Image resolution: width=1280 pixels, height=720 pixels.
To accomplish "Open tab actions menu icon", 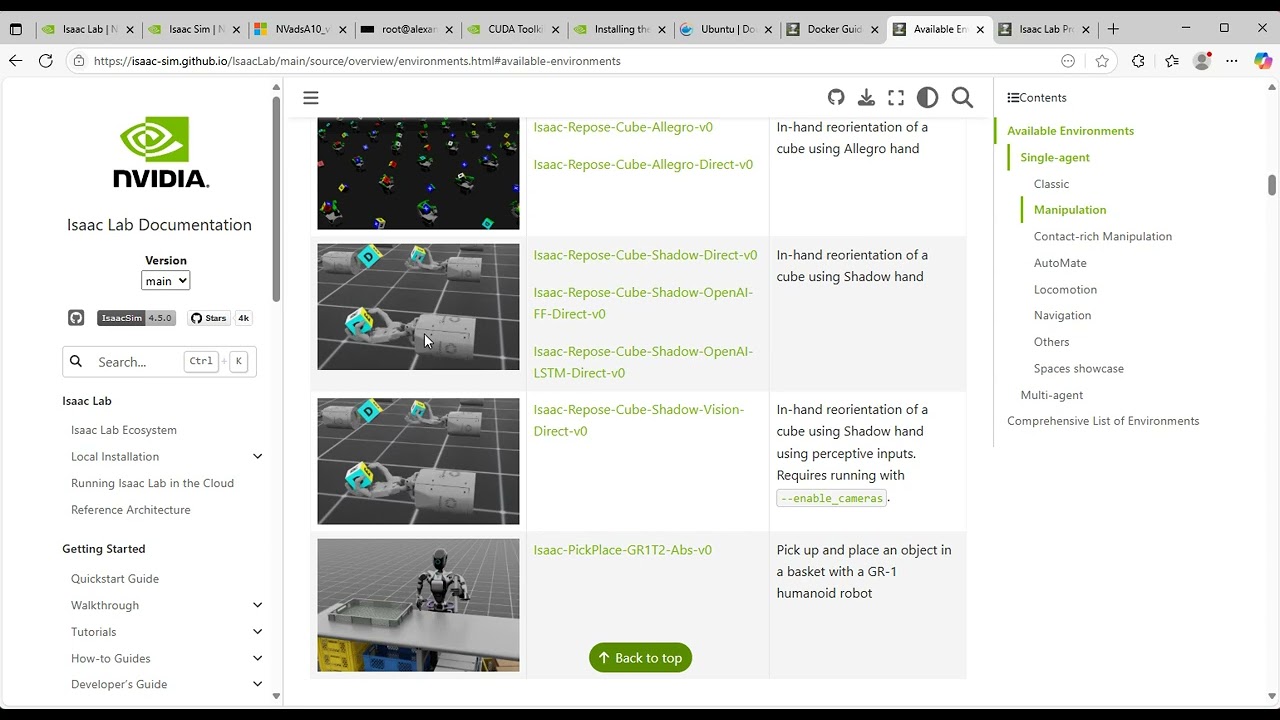I will point(15,29).
